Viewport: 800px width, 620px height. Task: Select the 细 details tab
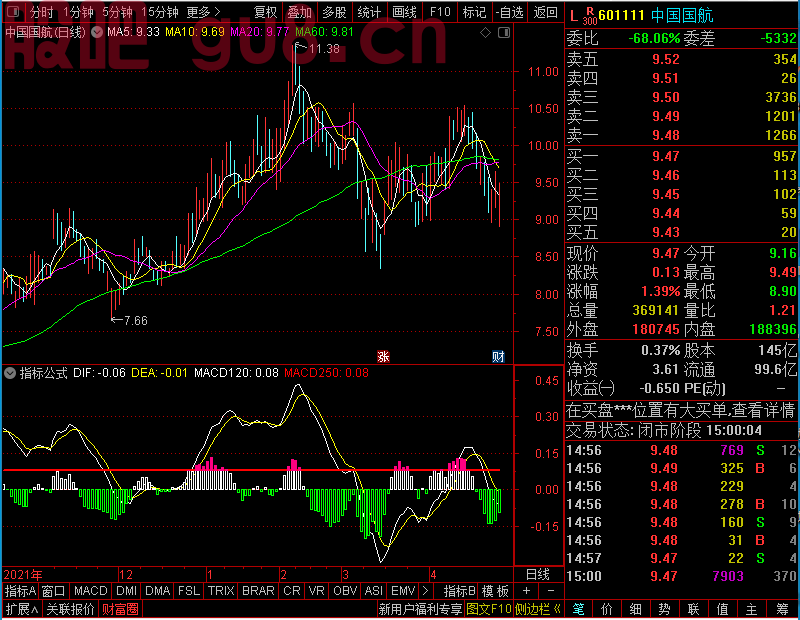point(636,609)
